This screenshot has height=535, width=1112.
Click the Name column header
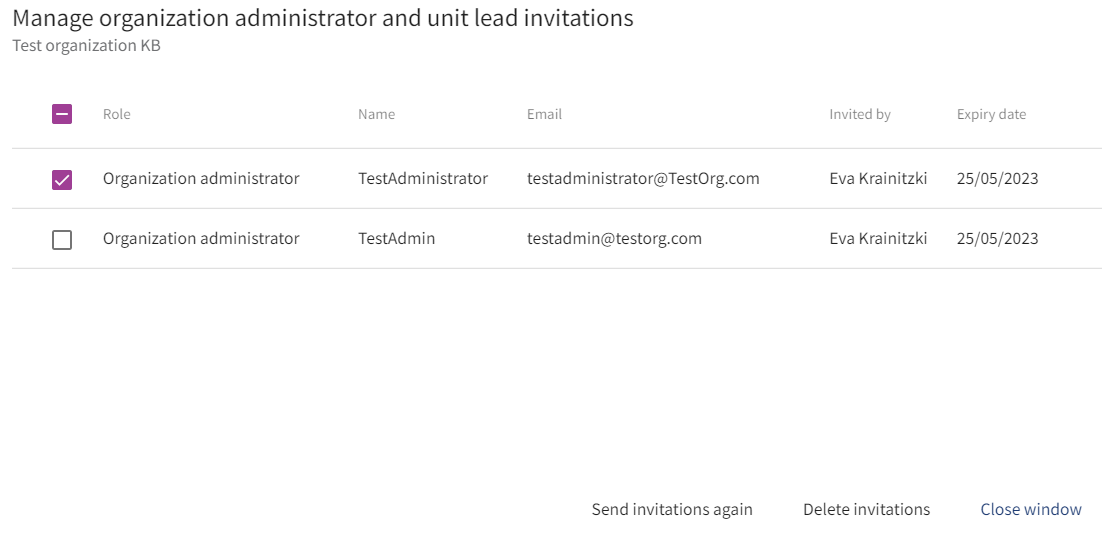pyautogui.click(x=376, y=114)
